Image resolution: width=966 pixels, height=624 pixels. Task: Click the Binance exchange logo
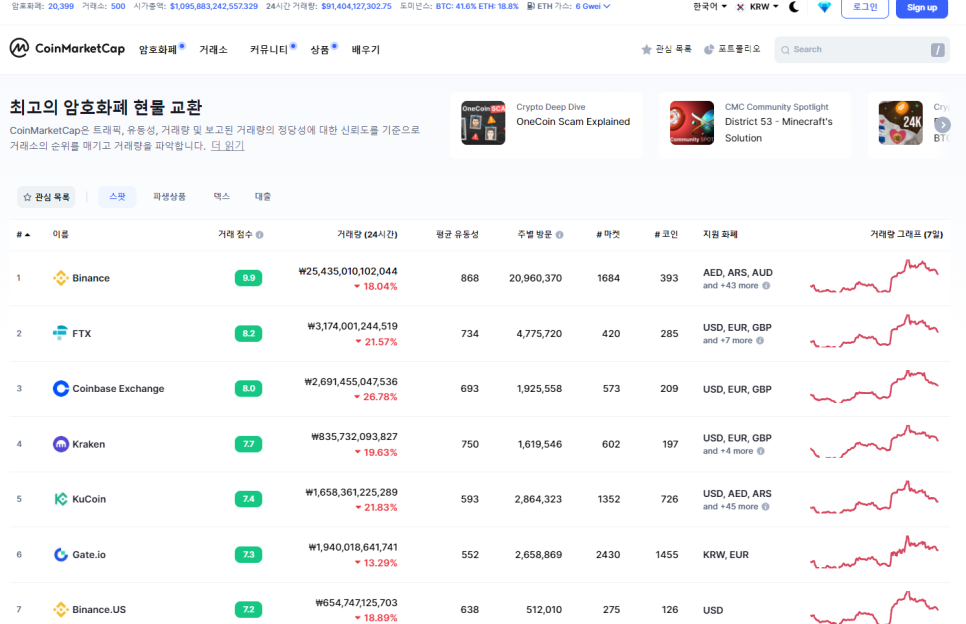60,278
